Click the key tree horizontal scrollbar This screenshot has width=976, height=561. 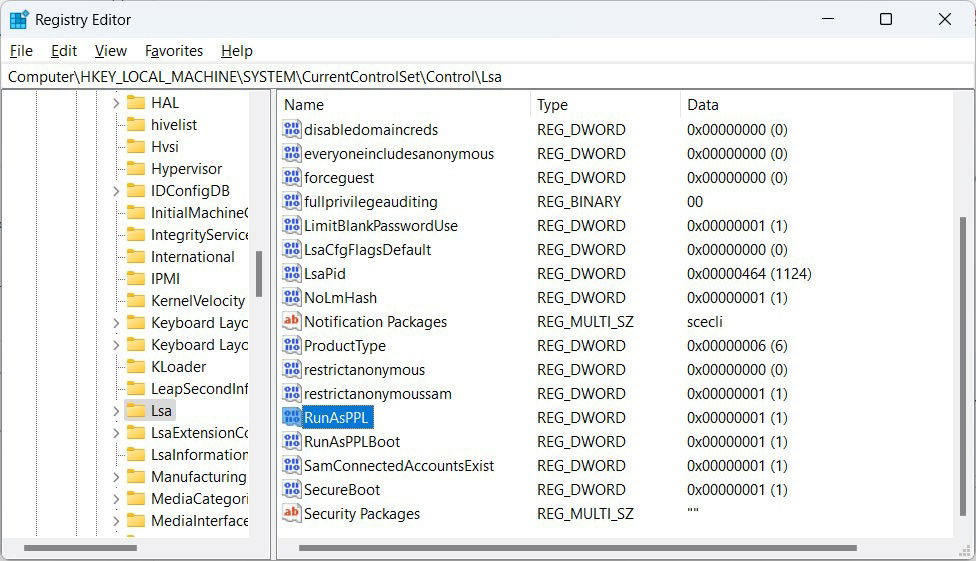(x=80, y=548)
